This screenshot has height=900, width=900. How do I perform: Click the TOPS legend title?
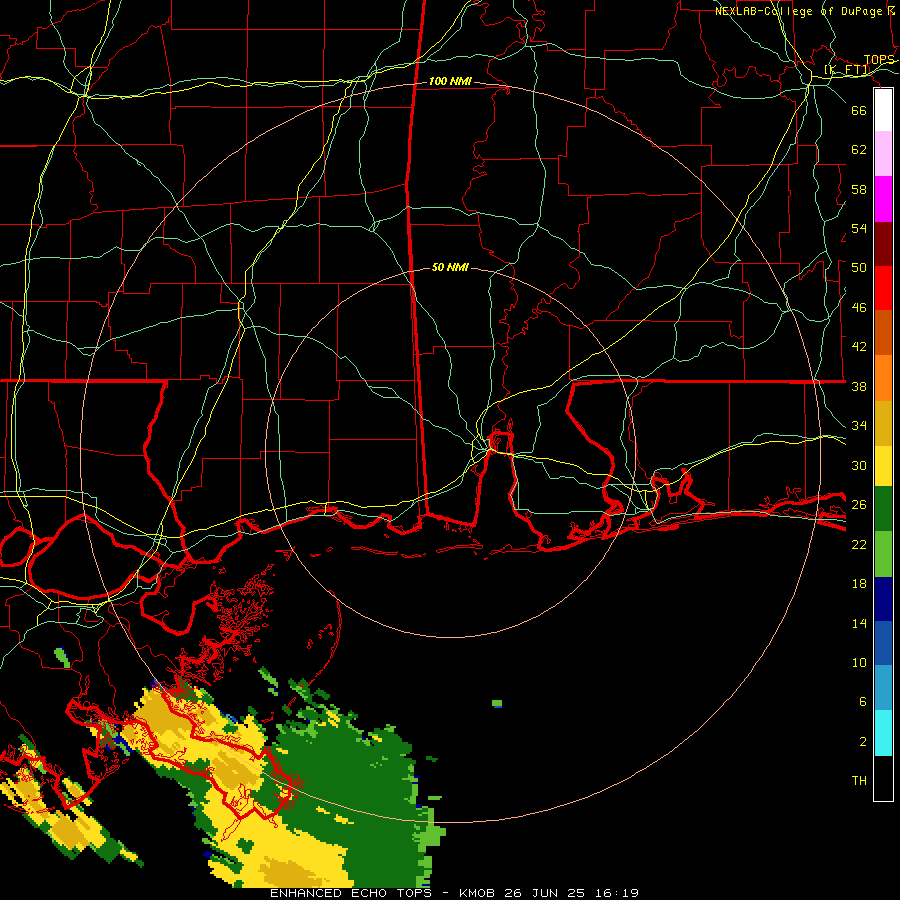coord(879,60)
